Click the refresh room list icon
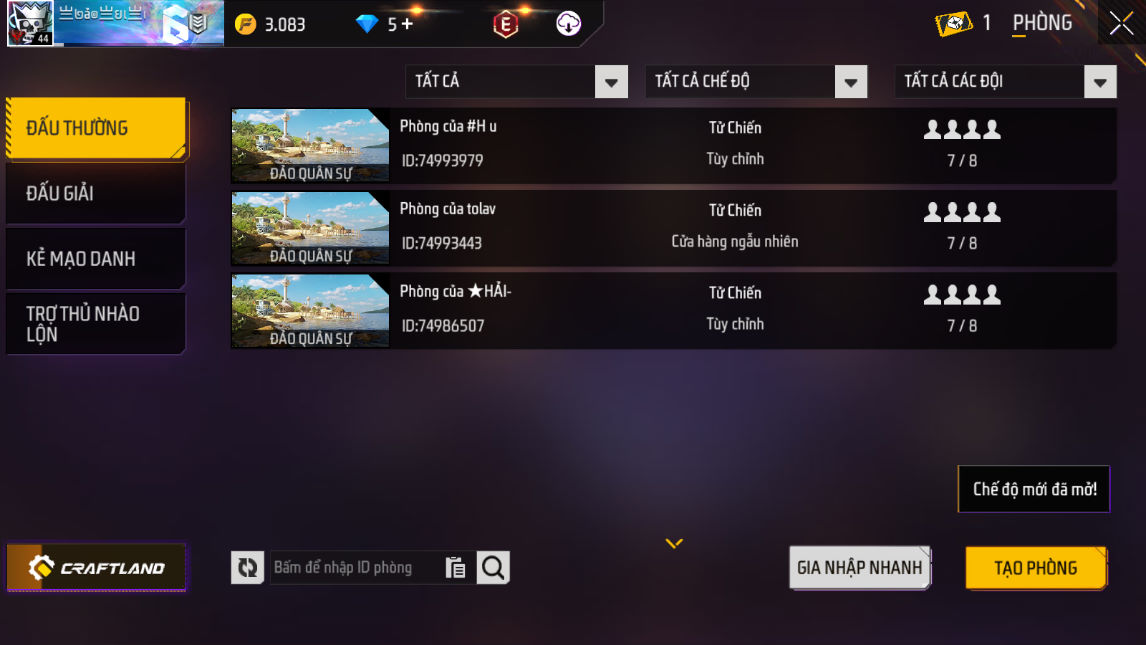This screenshot has height=645, width=1146. pyautogui.click(x=247, y=568)
